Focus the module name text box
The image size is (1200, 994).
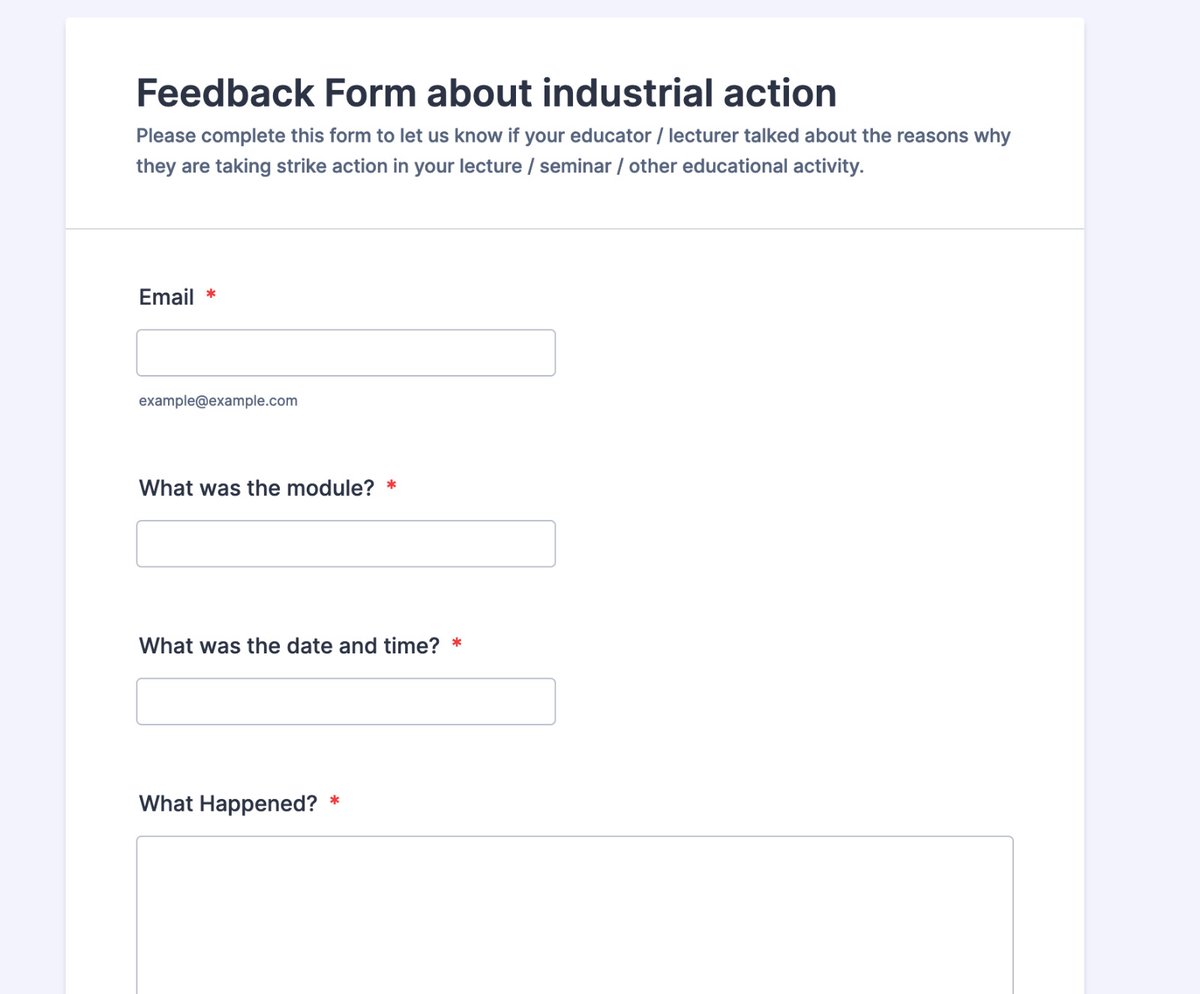(x=346, y=544)
